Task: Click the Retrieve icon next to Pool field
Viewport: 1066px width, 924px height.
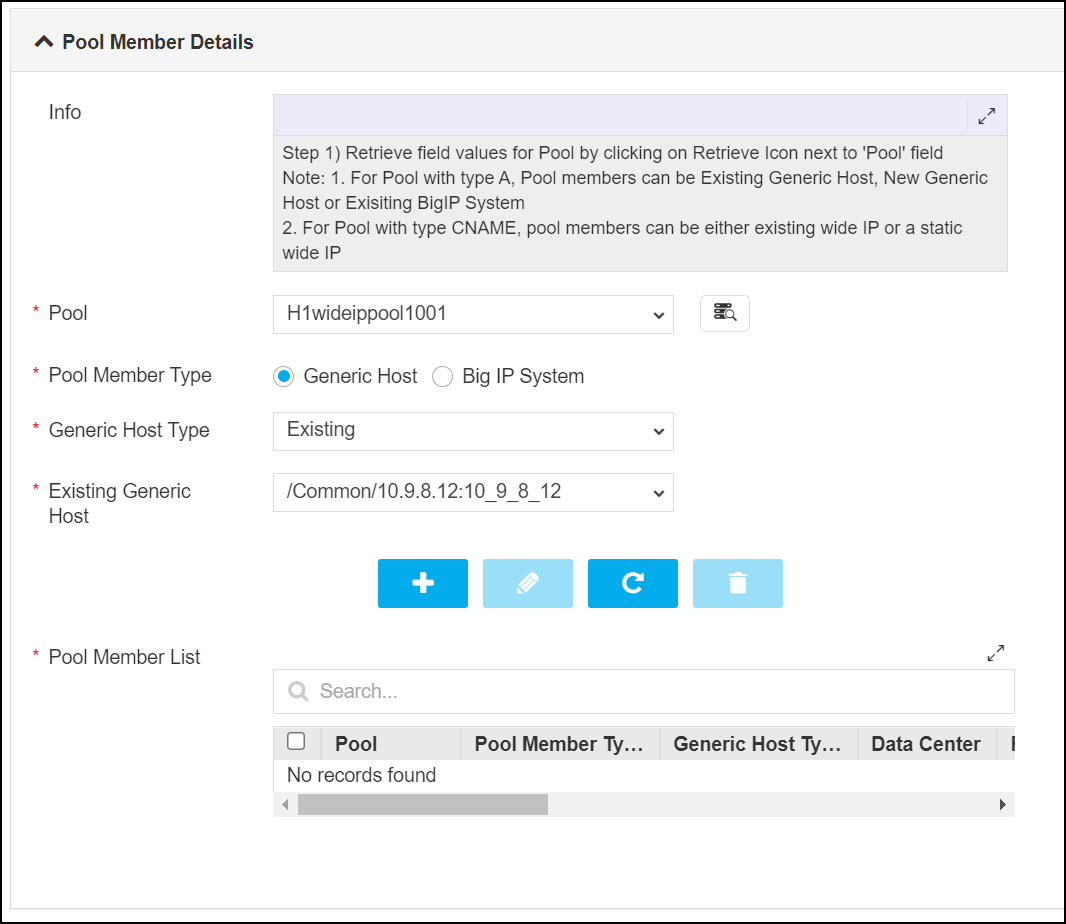Action: click(725, 313)
